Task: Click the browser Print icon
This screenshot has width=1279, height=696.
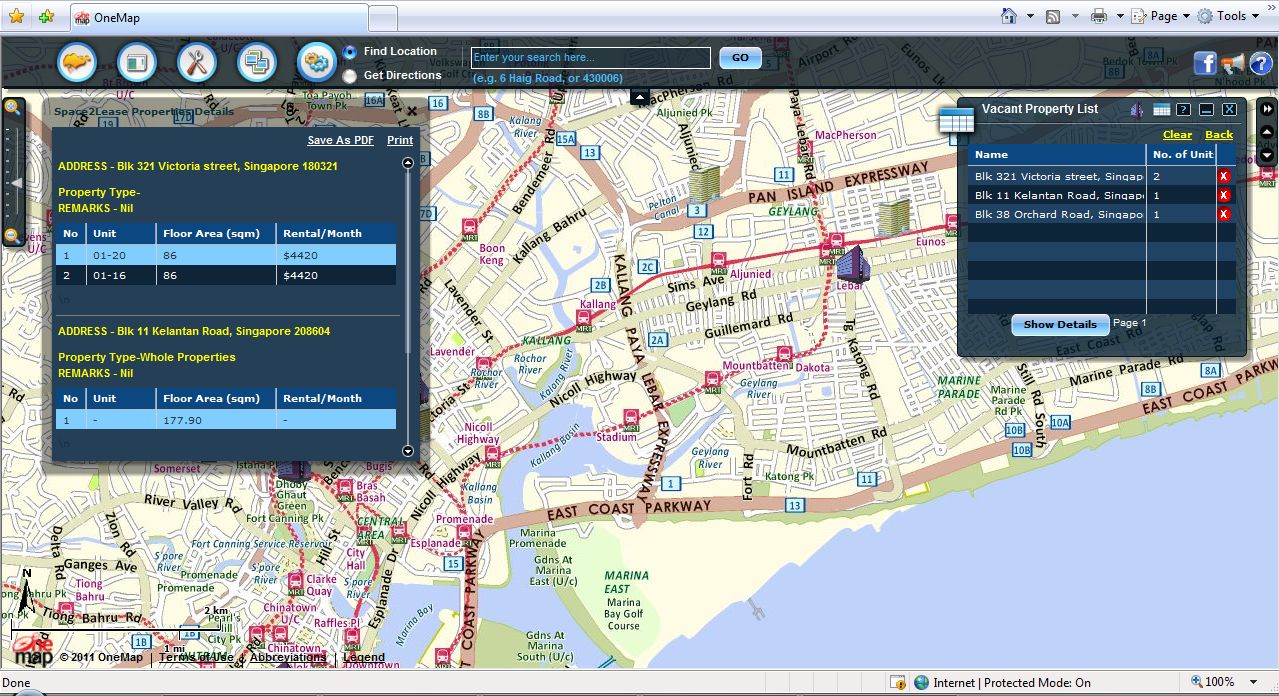Action: point(1099,16)
